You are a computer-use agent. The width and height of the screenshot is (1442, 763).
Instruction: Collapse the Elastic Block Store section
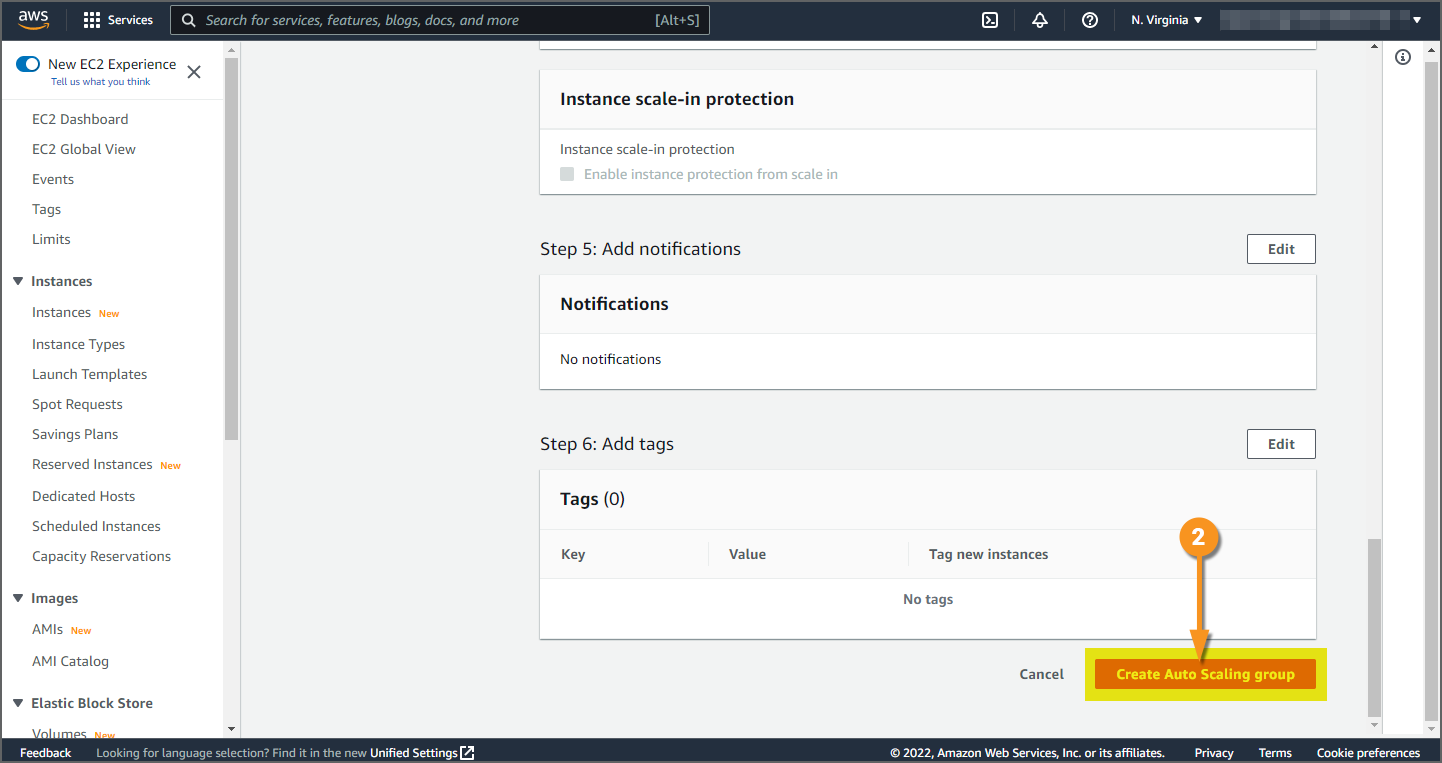(x=18, y=703)
